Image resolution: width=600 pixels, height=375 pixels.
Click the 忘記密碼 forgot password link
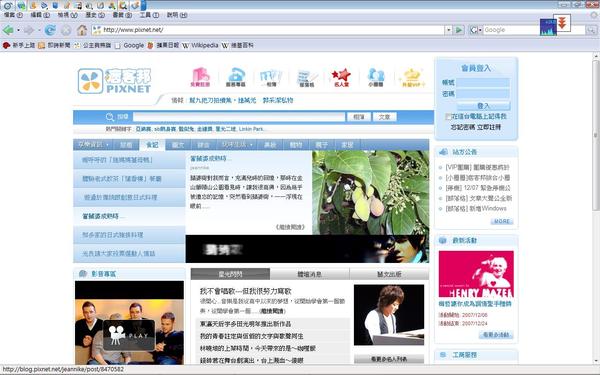(x=463, y=127)
